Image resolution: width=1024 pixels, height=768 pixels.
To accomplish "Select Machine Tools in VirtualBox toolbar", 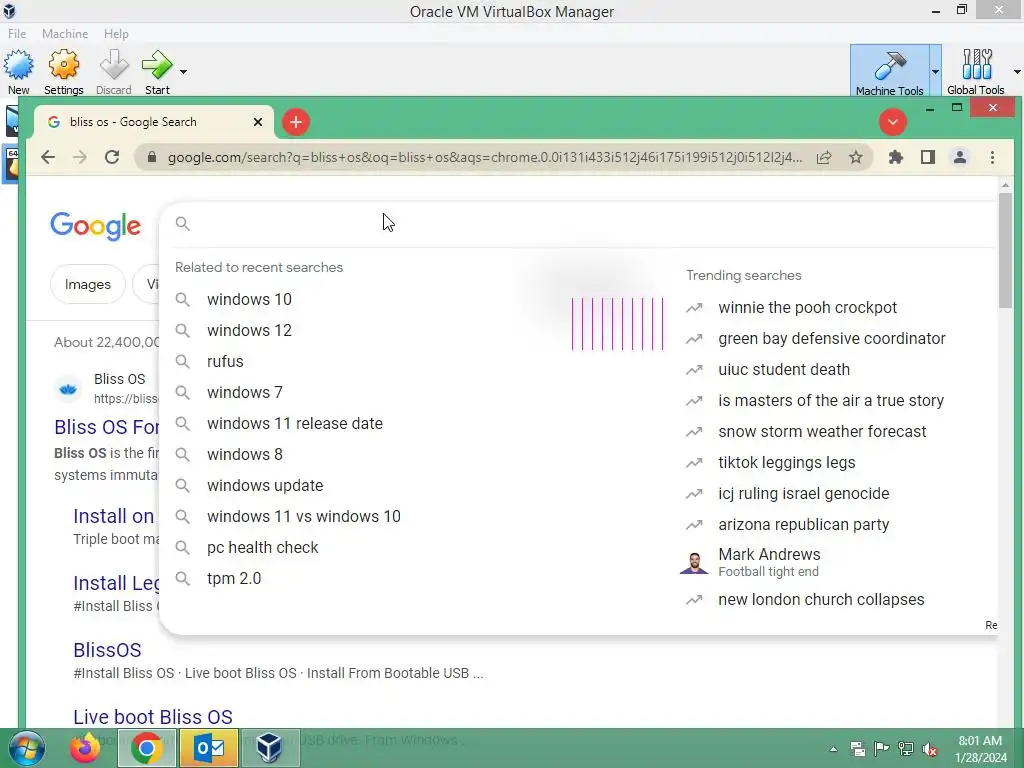I will [x=889, y=71].
